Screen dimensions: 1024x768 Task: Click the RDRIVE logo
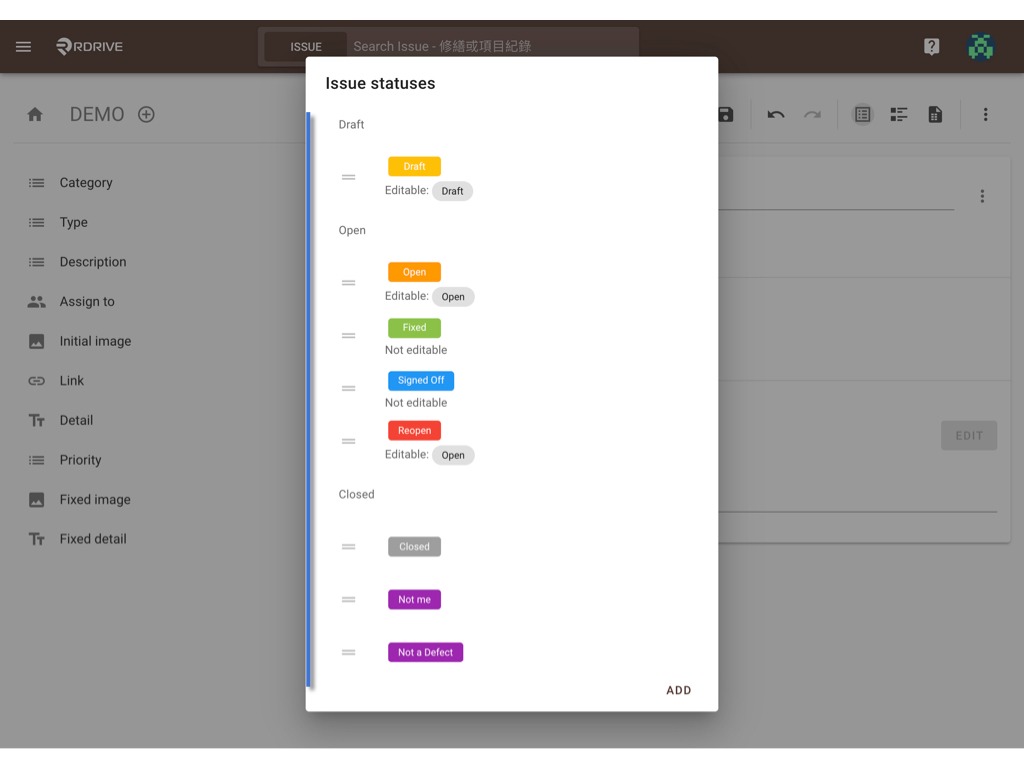pos(89,46)
